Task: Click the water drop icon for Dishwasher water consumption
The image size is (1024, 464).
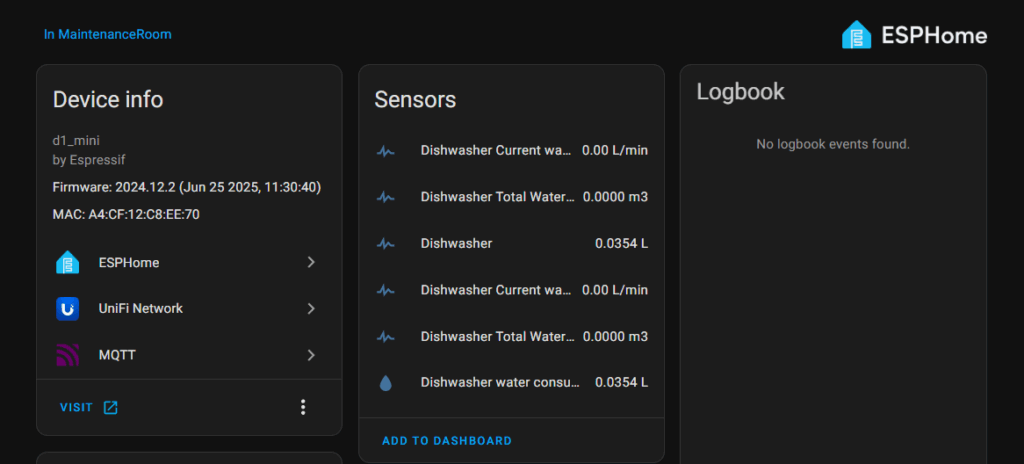Action: click(386, 383)
